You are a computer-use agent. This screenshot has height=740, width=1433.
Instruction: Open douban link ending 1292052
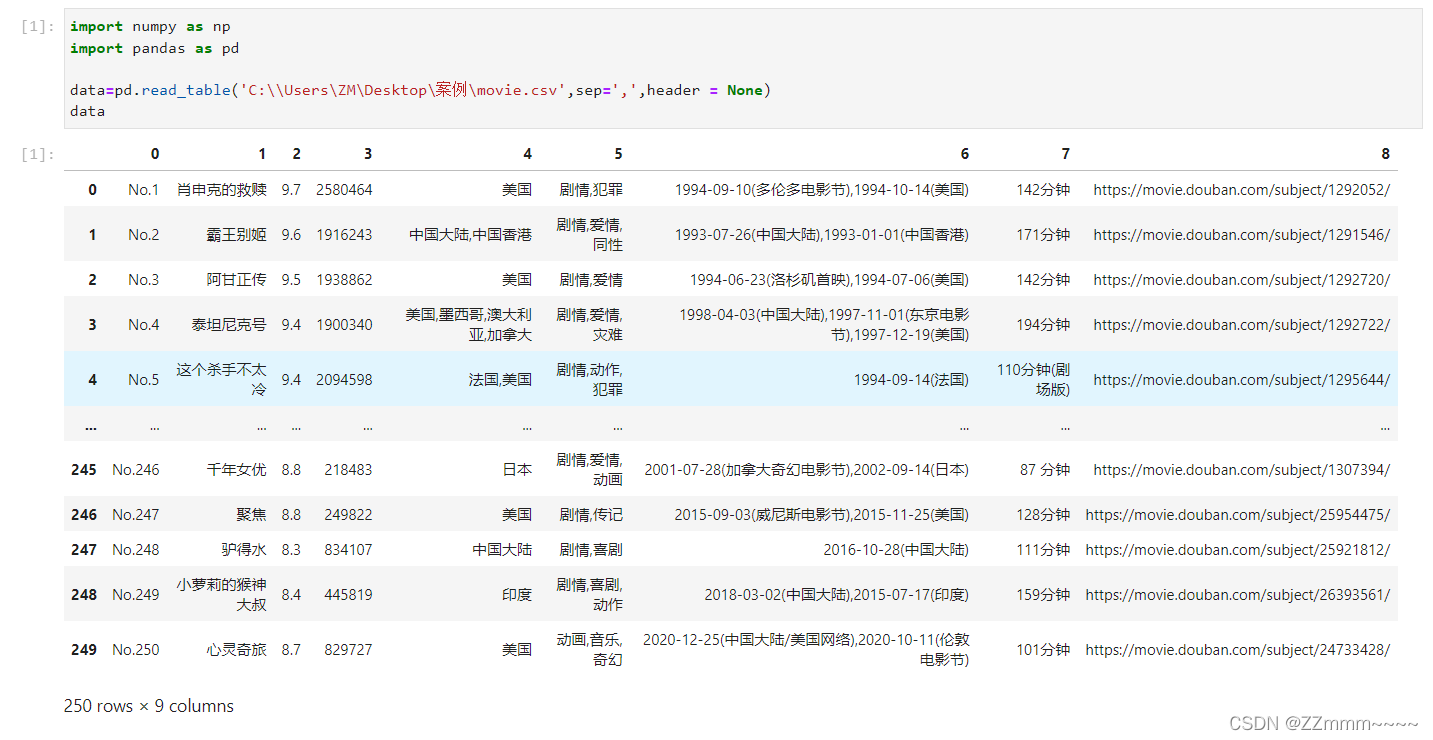(1241, 189)
